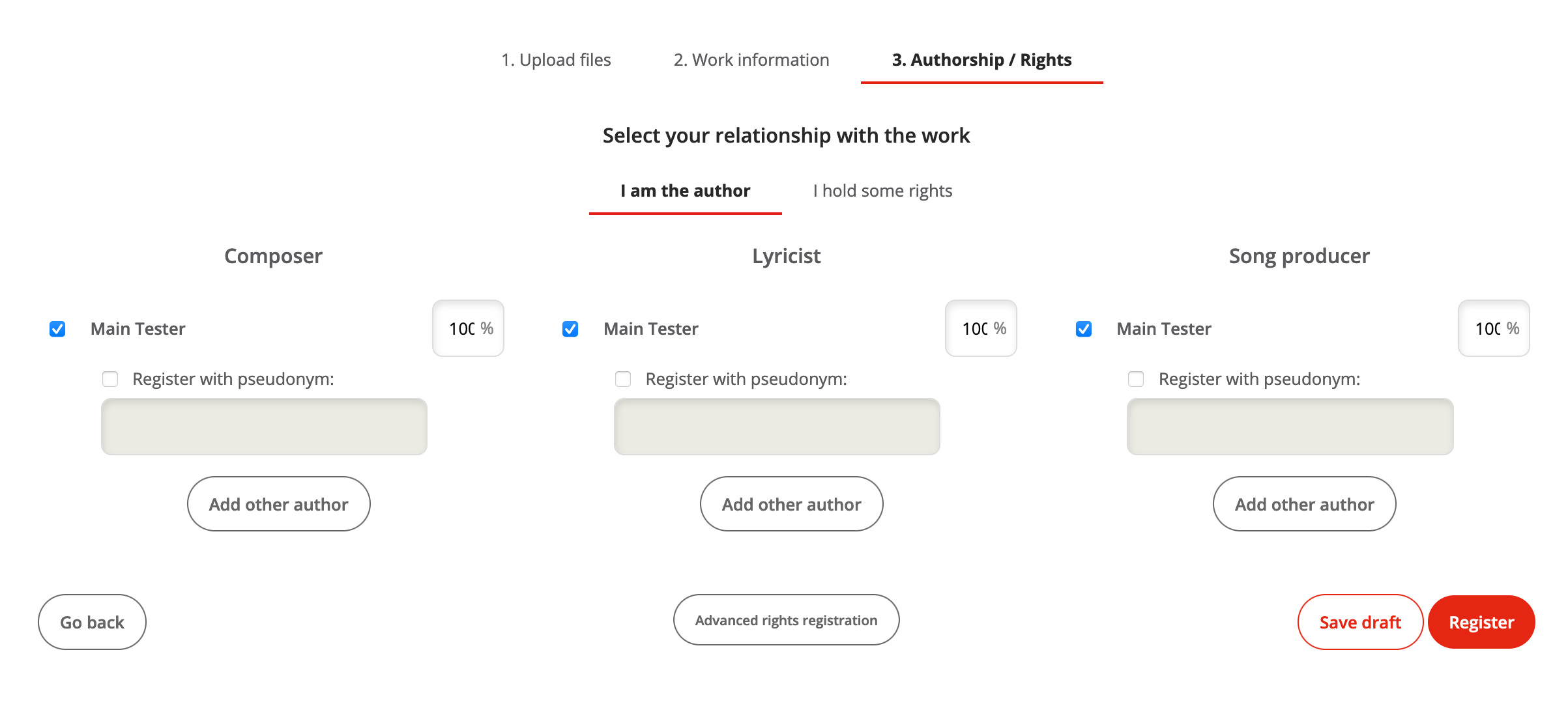Viewport: 1568px width, 706px height.
Task: Enable Composer register with pseudonym checkbox
Action: click(110, 379)
